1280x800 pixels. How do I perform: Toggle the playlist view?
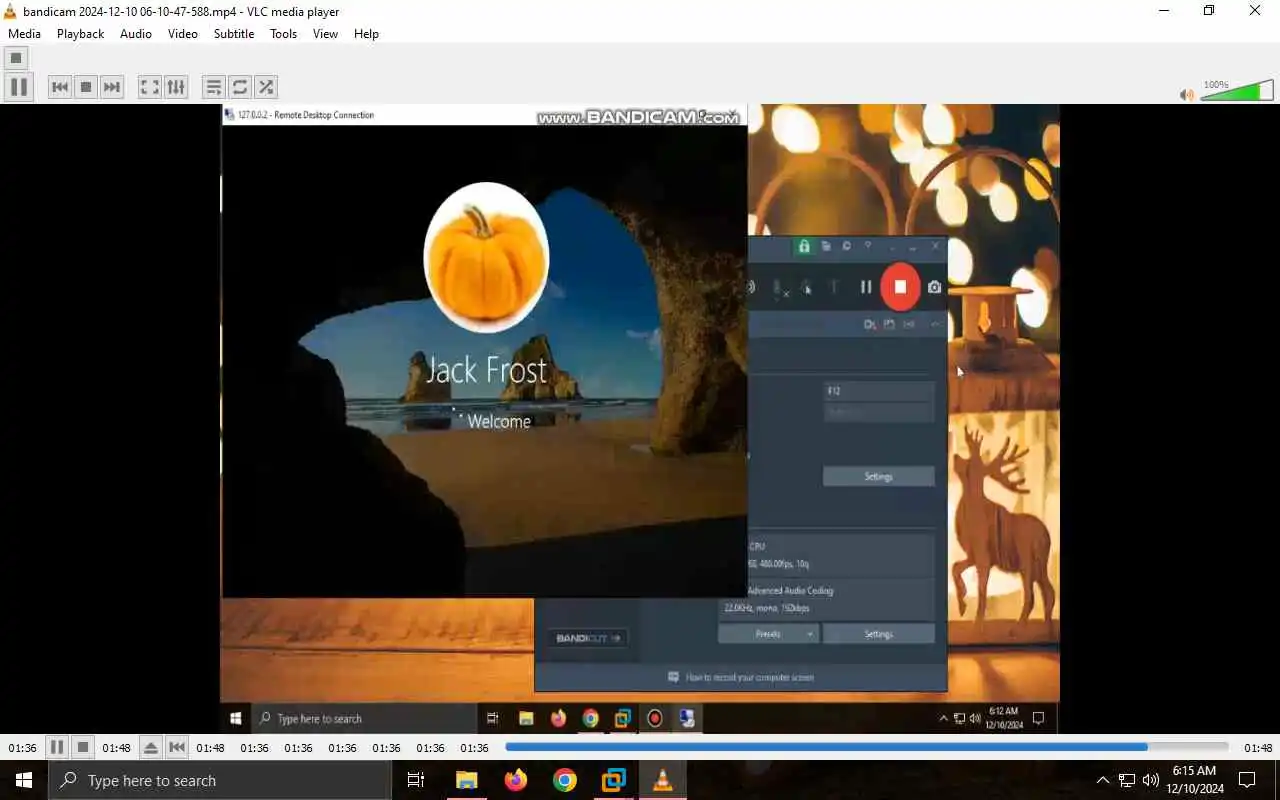(213, 87)
